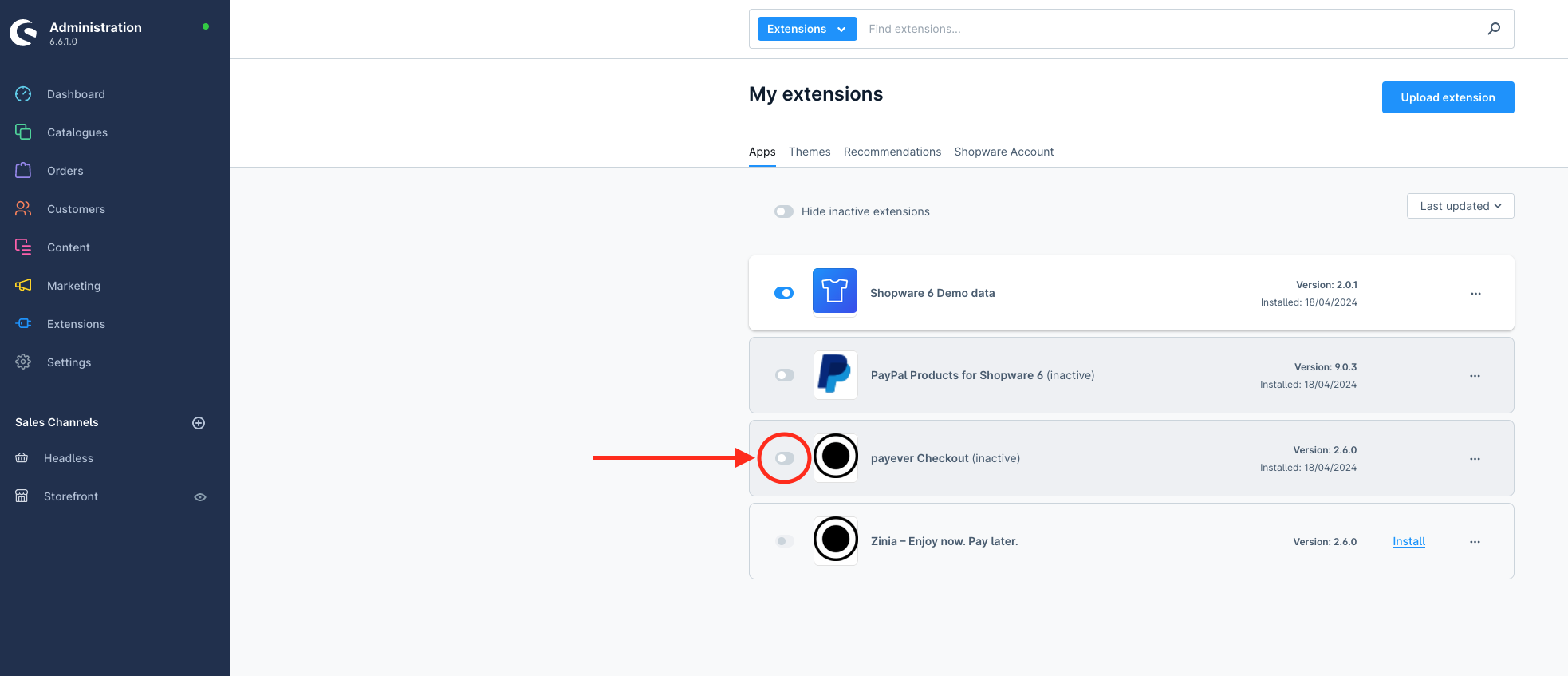1568x676 pixels.
Task: Switch to the Themes tab
Action: click(810, 152)
